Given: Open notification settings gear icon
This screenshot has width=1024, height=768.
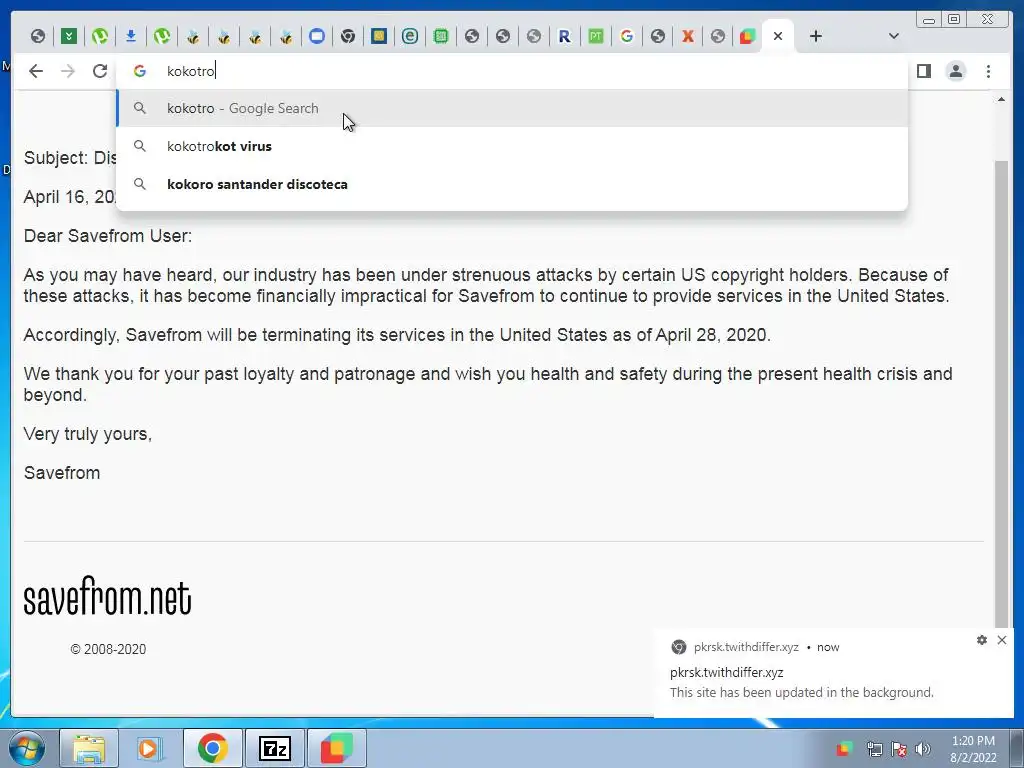Looking at the screenshot, I should coord(982,640).
